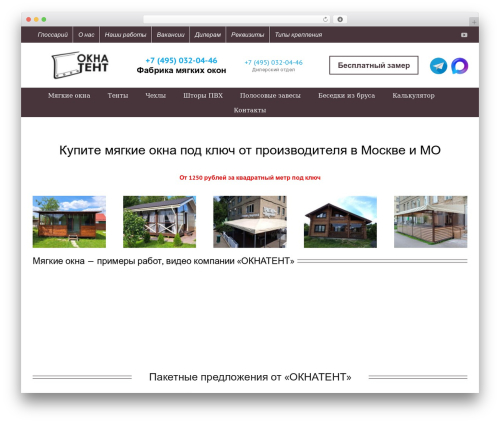Click the red price text От 1250 рублей

(250, 178)
